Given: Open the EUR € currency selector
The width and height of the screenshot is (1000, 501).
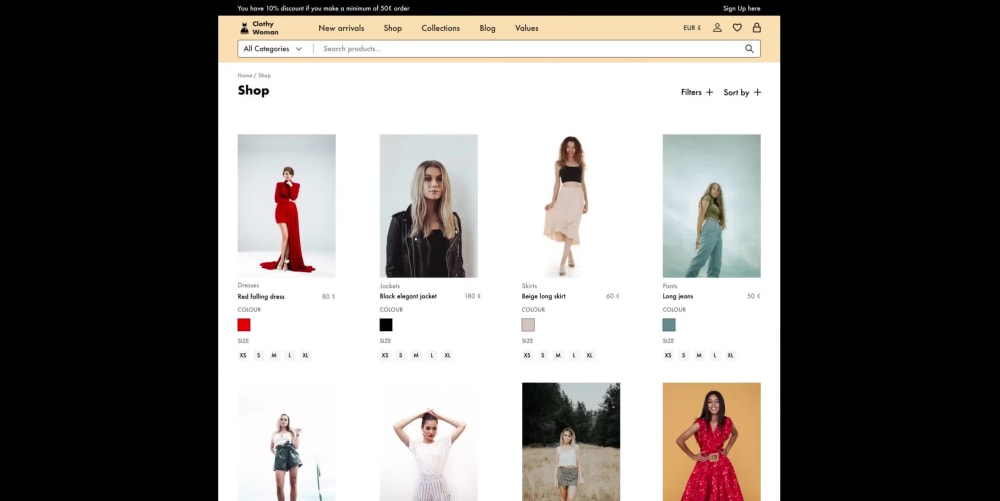Looking at the screenshot, I should click(692, 28).
